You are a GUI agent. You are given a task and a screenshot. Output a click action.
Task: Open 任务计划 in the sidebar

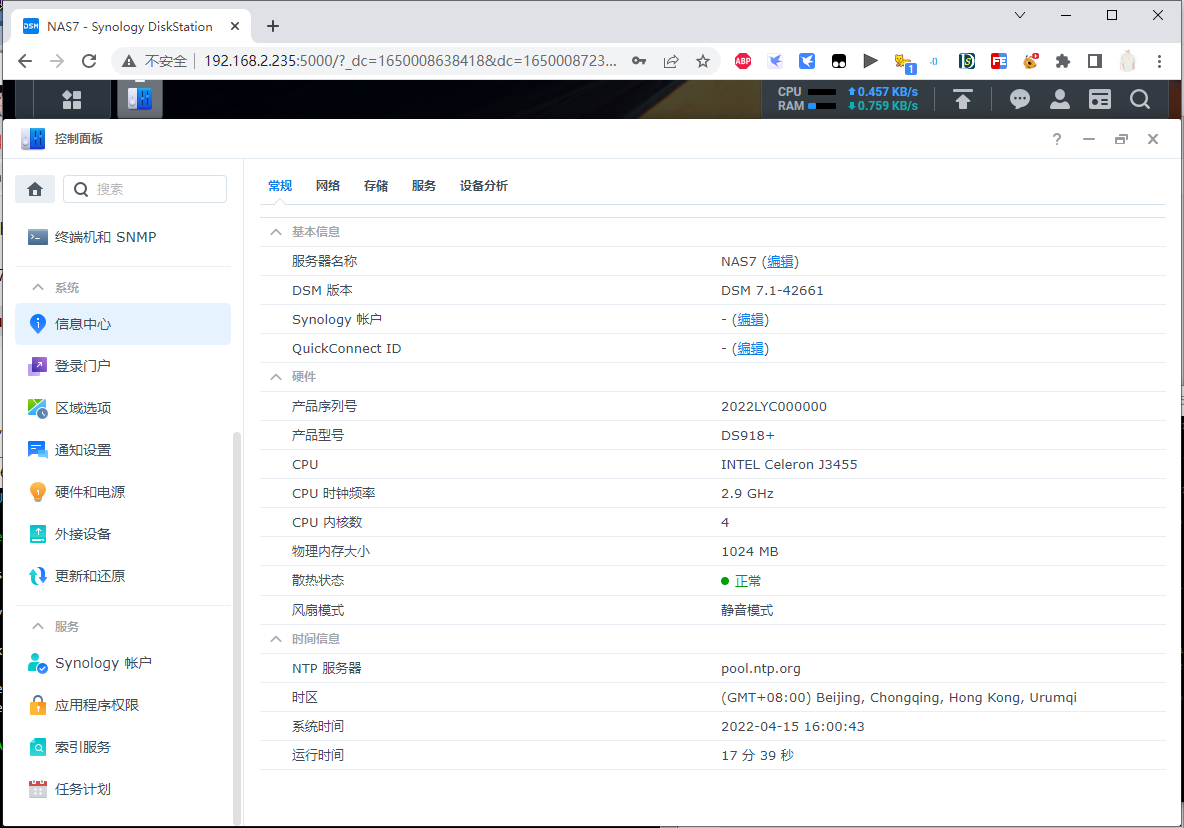(x=123, y=790)
